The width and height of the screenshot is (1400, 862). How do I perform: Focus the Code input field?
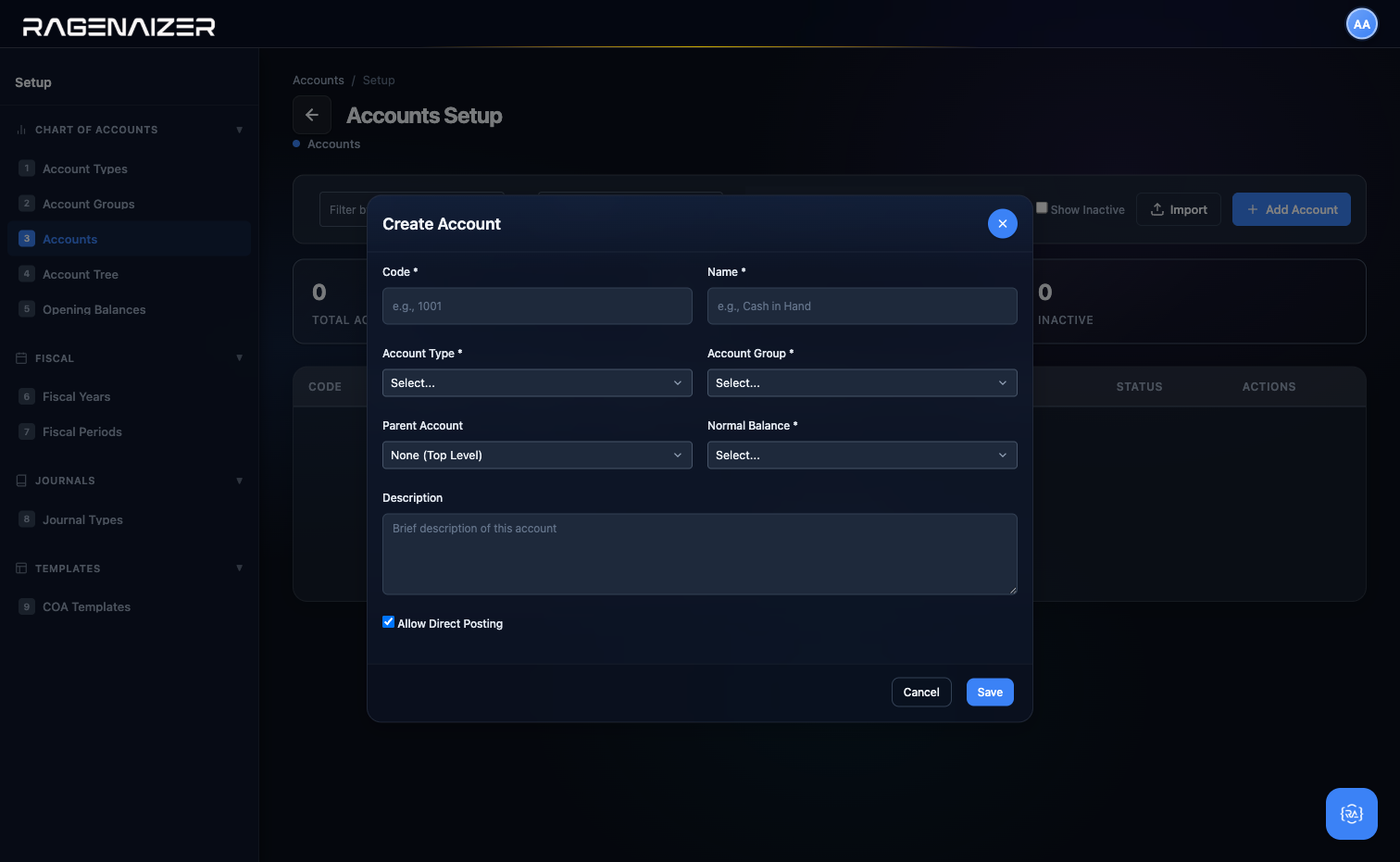coord(537,306)
